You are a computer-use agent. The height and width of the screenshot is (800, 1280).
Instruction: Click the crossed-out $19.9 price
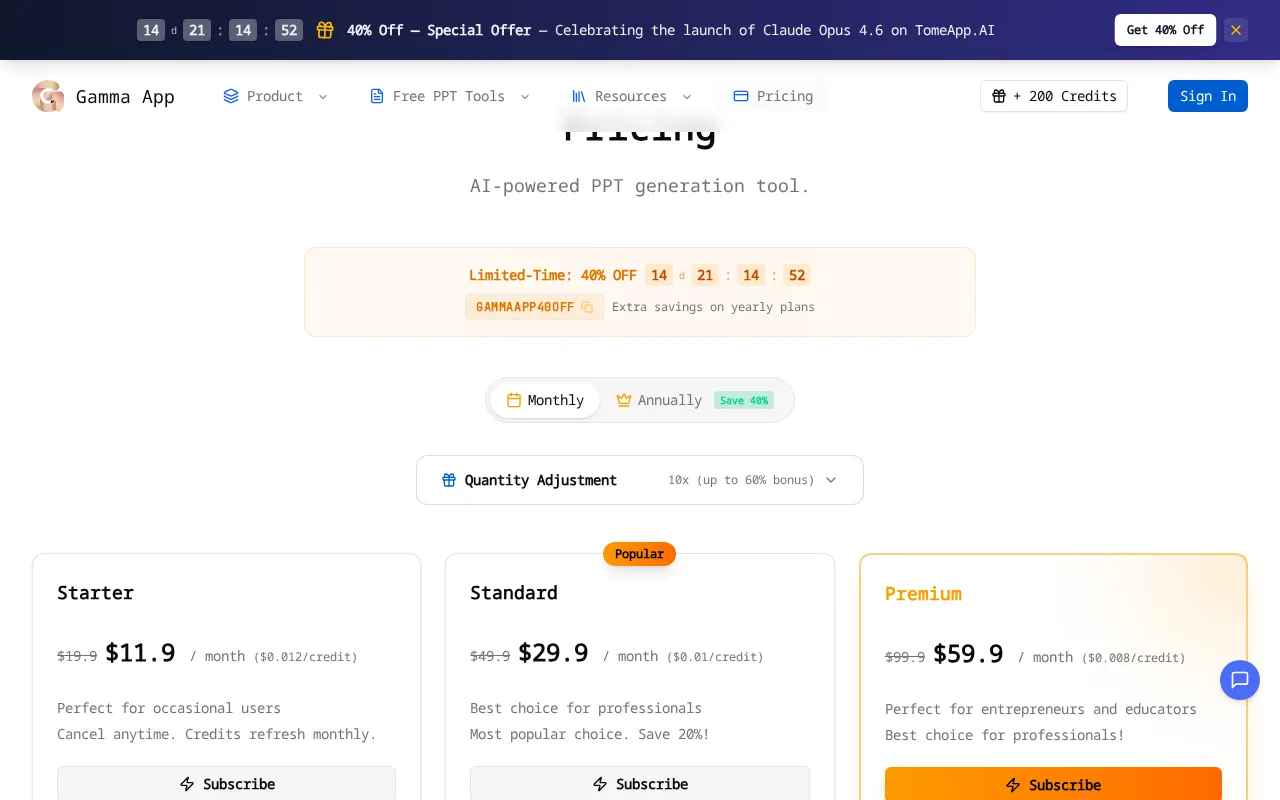77,656
